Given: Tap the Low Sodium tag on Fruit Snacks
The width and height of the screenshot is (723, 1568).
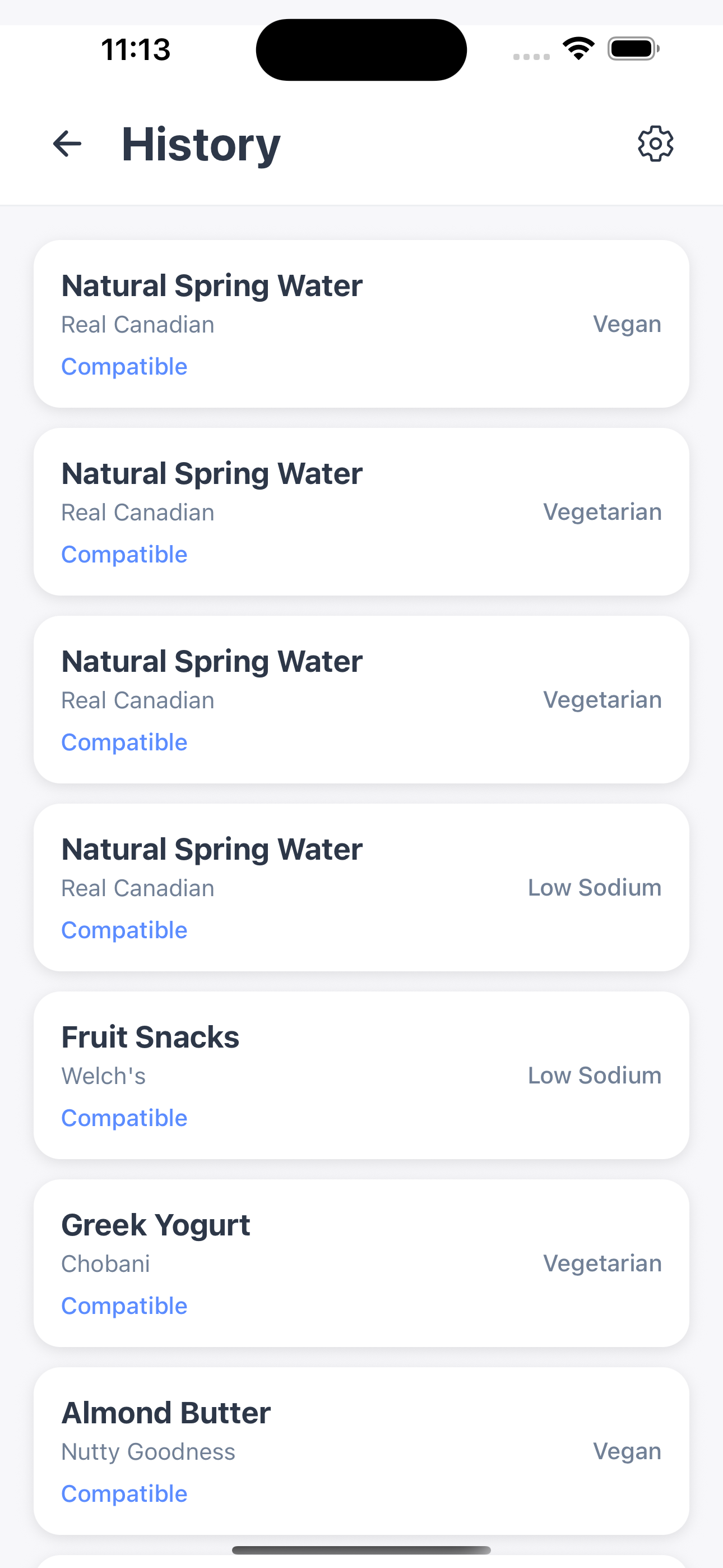Looking at the screenshot, I should (x=594, y=1076).
